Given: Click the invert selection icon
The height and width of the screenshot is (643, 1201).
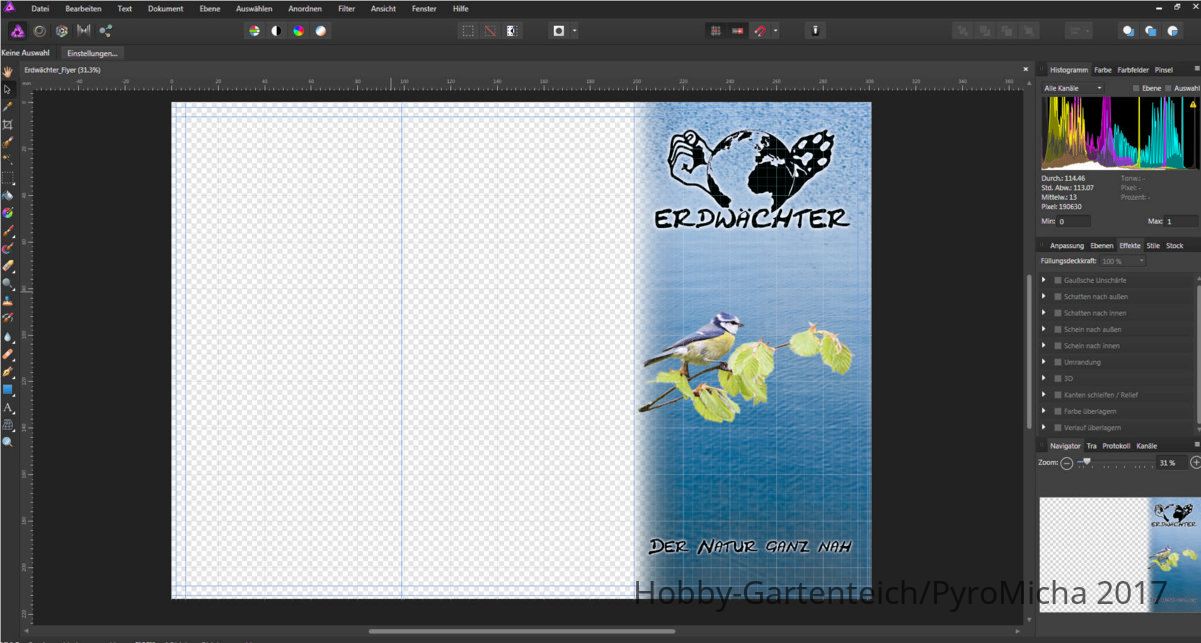Looking at the screenshot, I should click(512, 31).
